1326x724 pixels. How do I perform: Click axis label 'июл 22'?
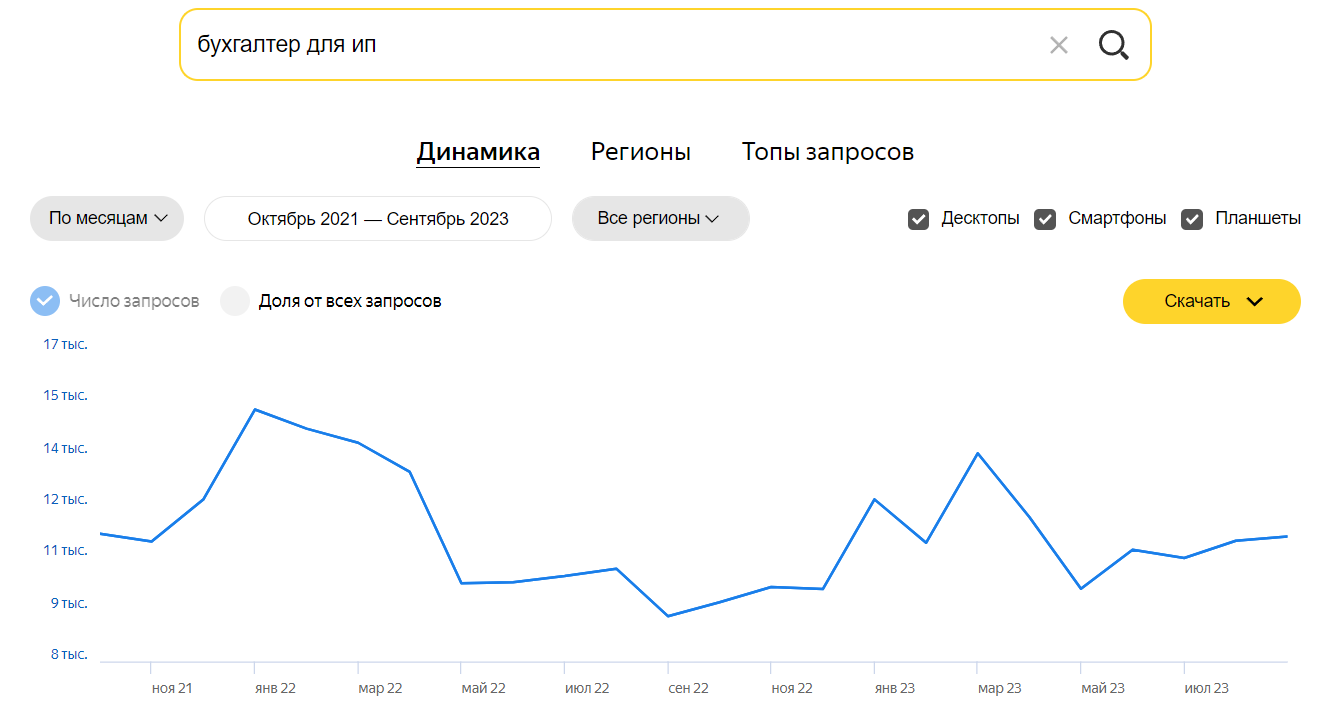point(587,688)
